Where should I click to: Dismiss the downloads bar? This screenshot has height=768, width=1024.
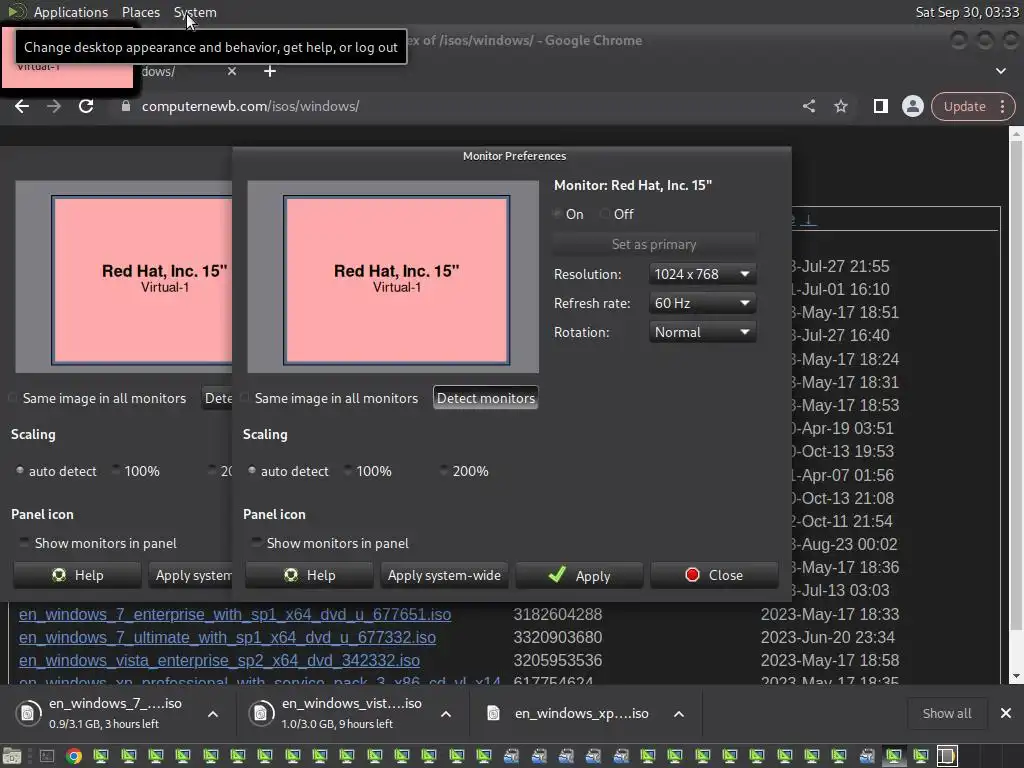[x=1006, y=713]
